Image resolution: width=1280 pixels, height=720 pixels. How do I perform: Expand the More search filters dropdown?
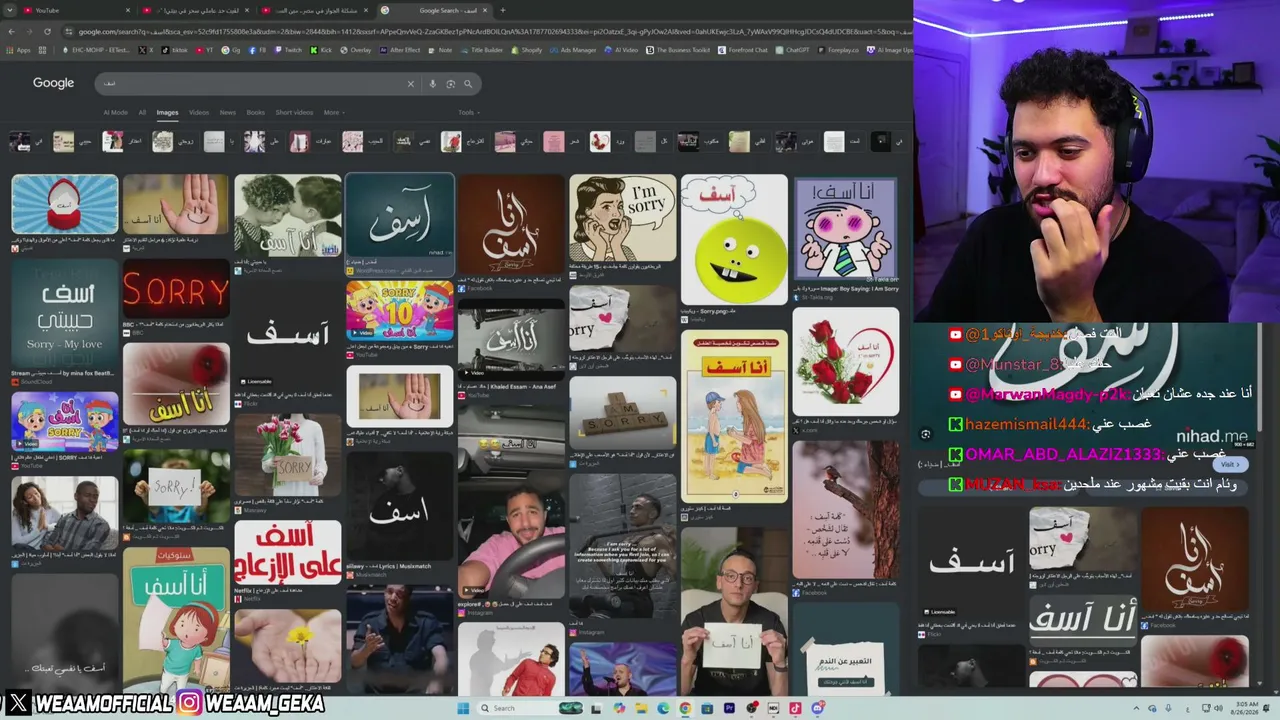point(333,112)
